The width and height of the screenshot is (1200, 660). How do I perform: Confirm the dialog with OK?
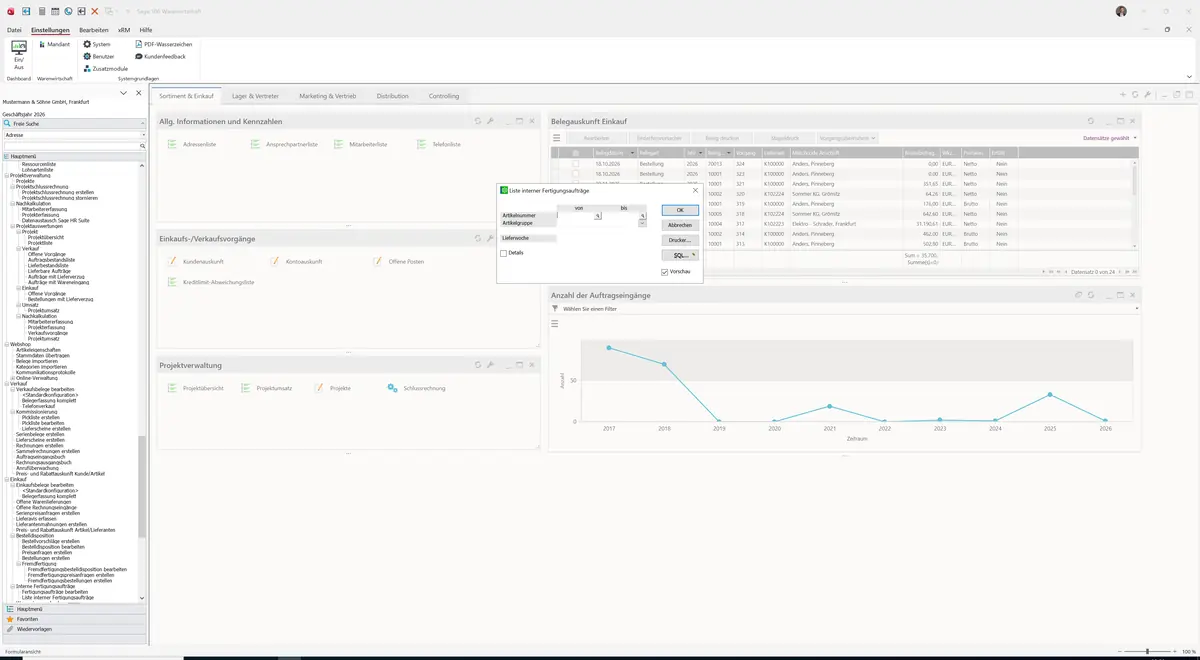(680, 210)
